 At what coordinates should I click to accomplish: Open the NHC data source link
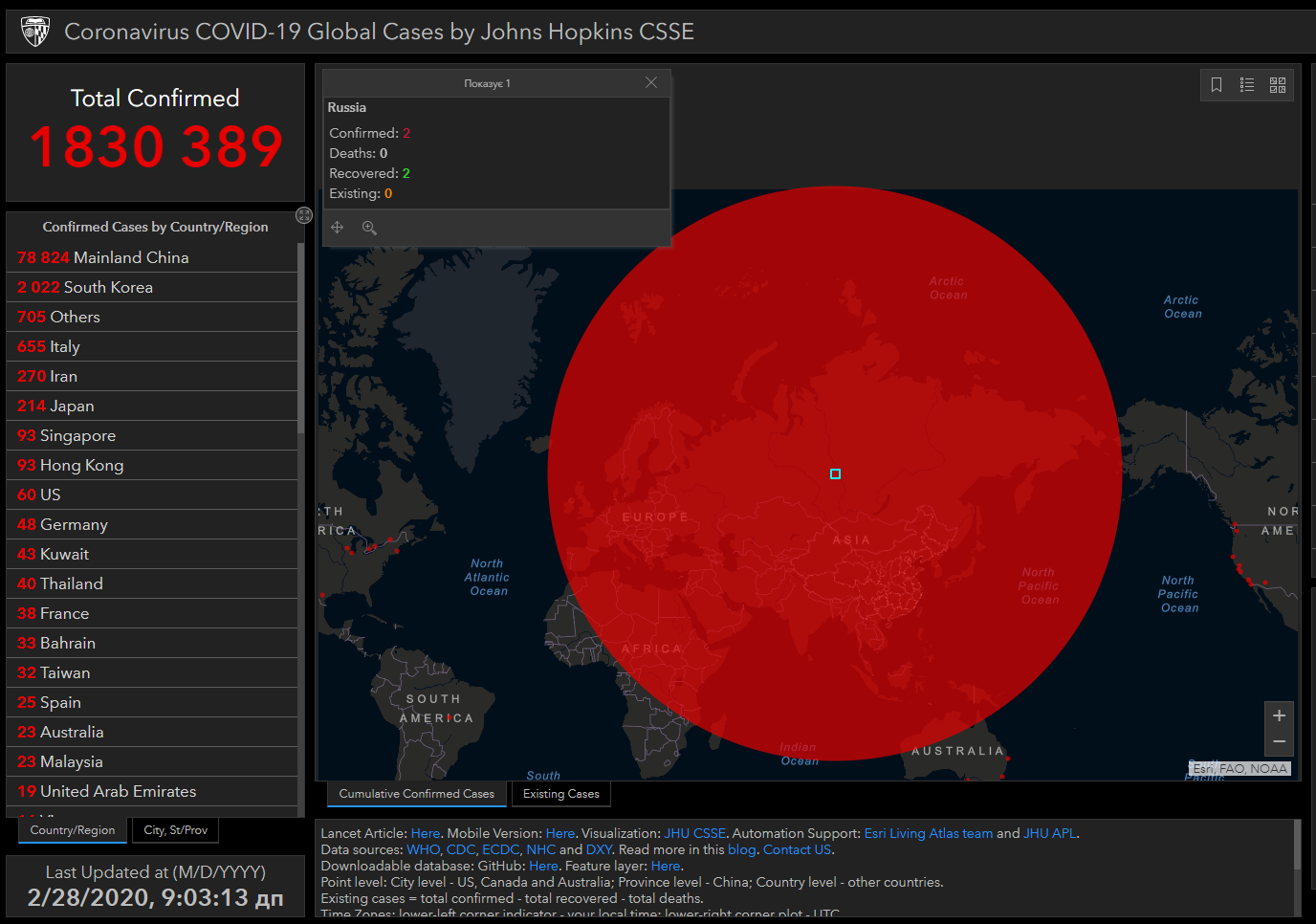(540, 849)
